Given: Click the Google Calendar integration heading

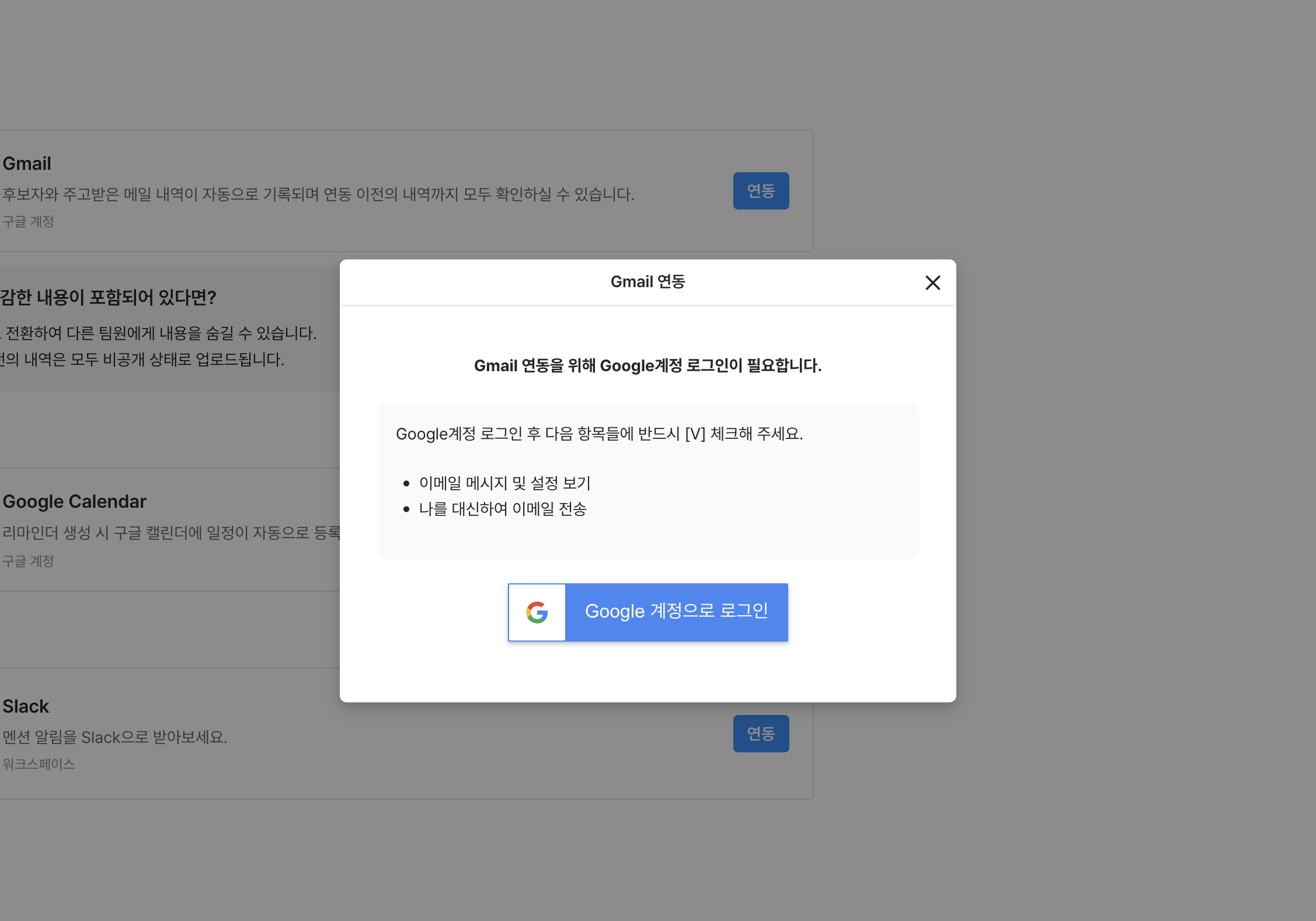Looking at the screenshot, I should click(74, 501).
